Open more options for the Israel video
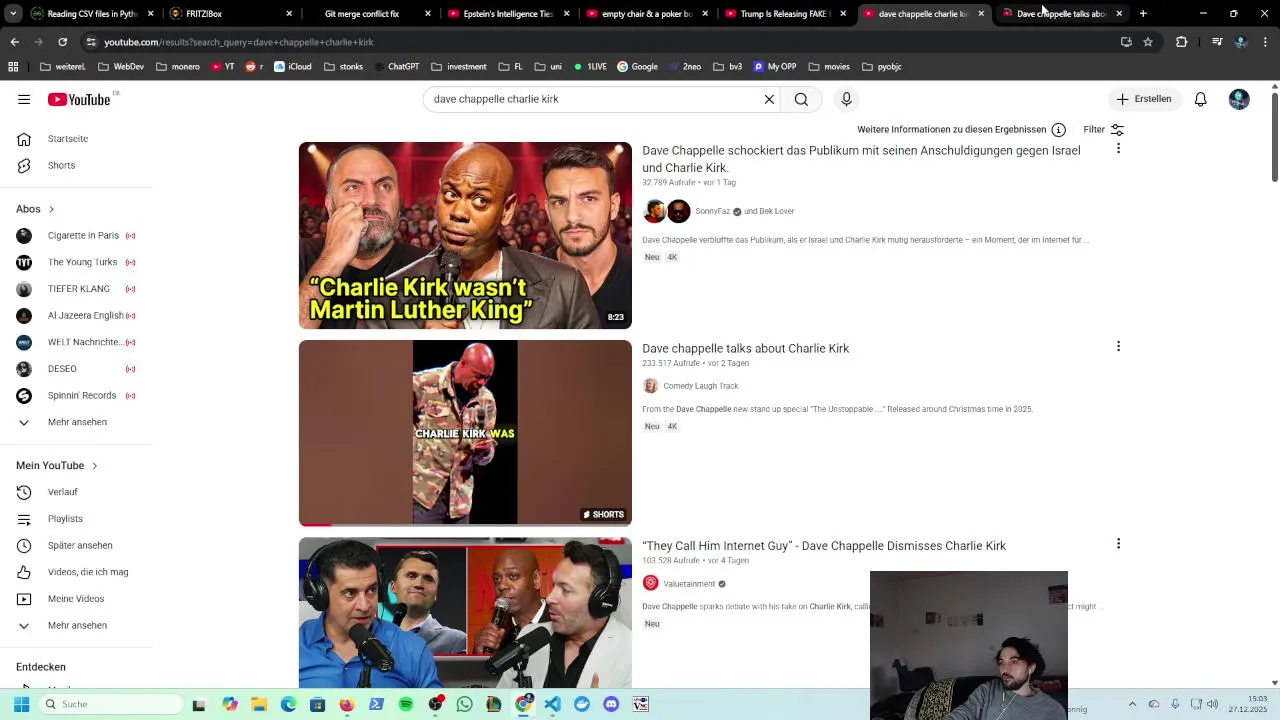 pyautogui.click(x=1118, y=148)
